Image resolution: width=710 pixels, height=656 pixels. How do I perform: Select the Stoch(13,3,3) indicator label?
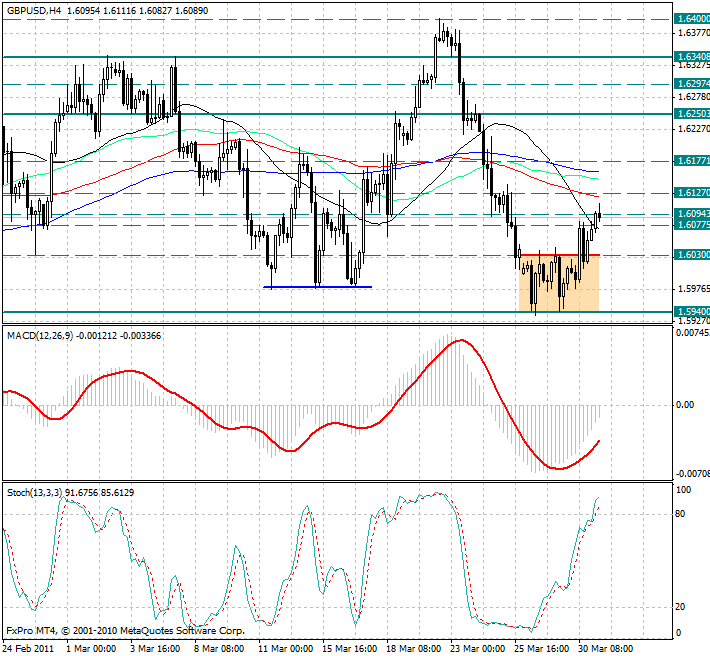[x=34, y=493]
